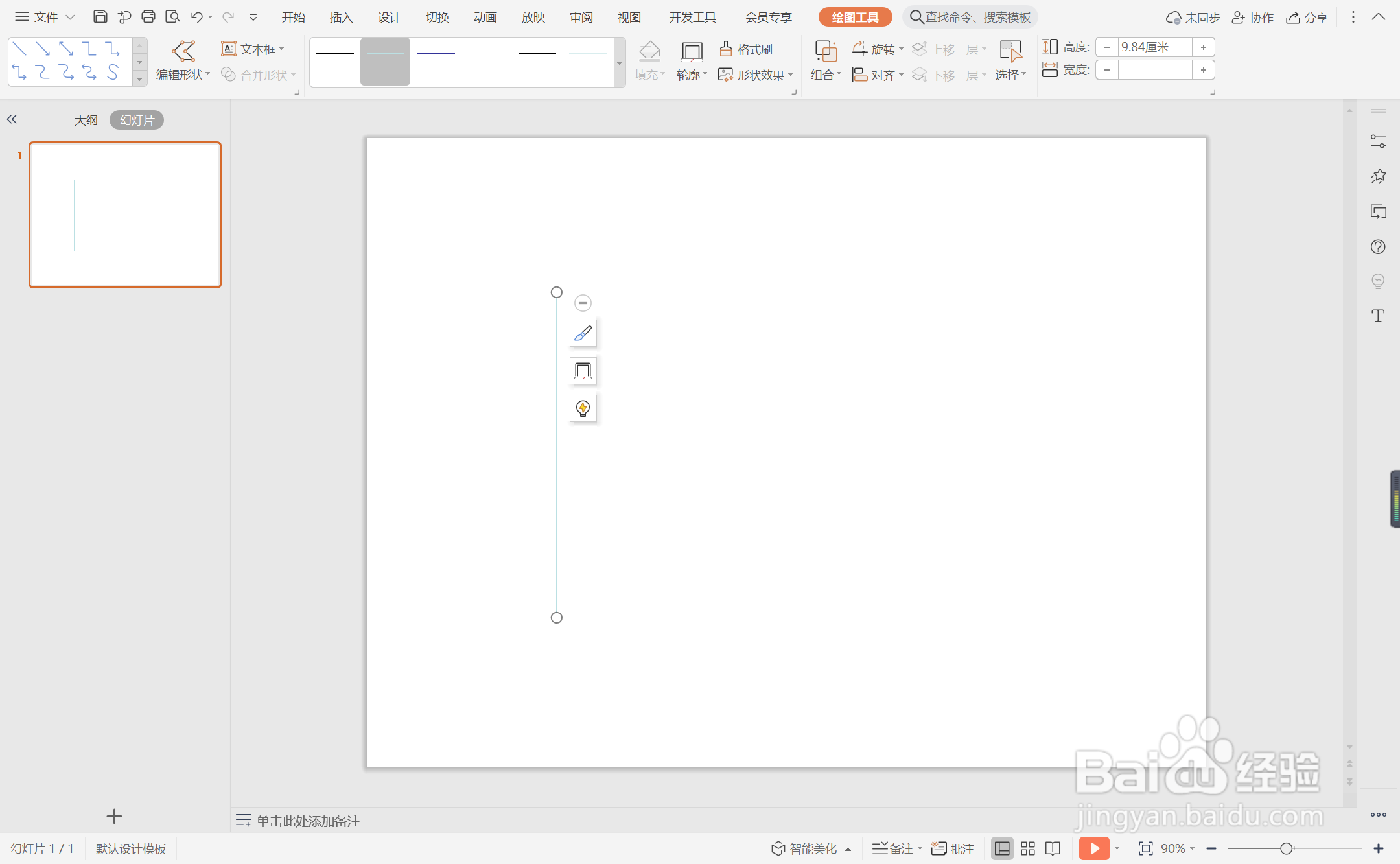
Task: Collapse the left slide panel
Action: click(12, 119)
